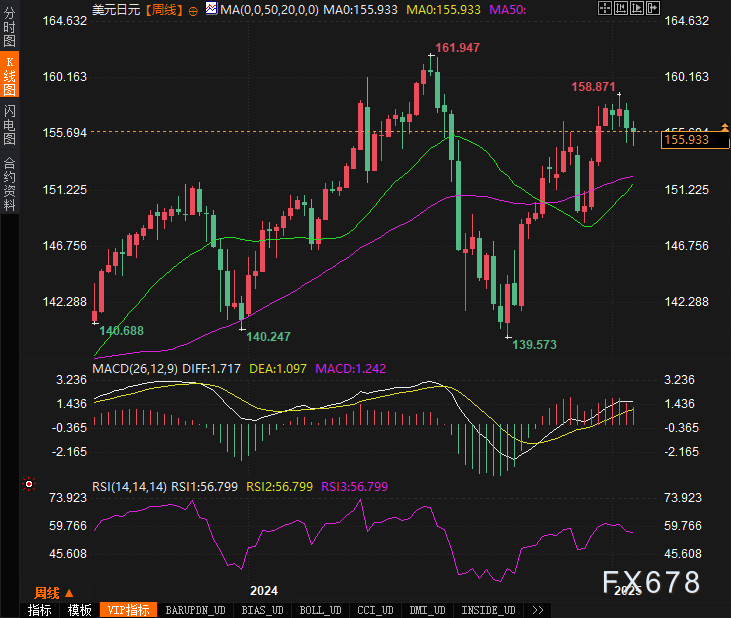Click the second chart-tool icon top right

tap(621, 8)
